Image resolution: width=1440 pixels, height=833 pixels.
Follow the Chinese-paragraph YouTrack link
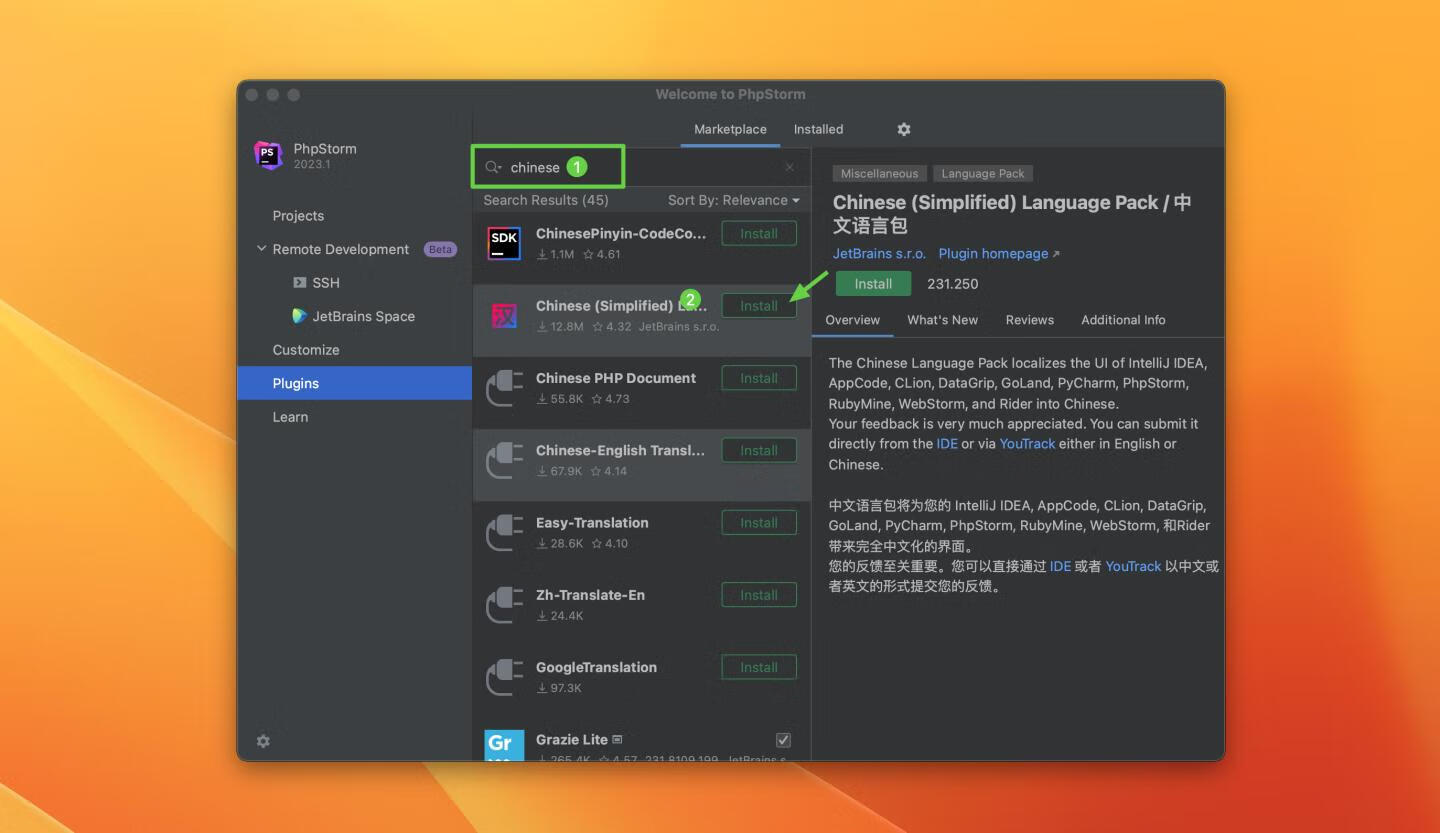click(x=1133, y=566)
